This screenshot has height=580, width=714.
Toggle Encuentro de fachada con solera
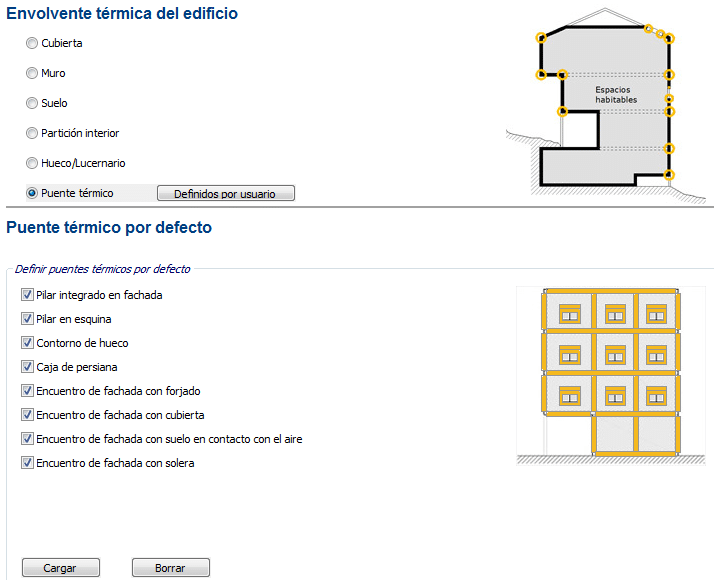(x=27, y=463)
